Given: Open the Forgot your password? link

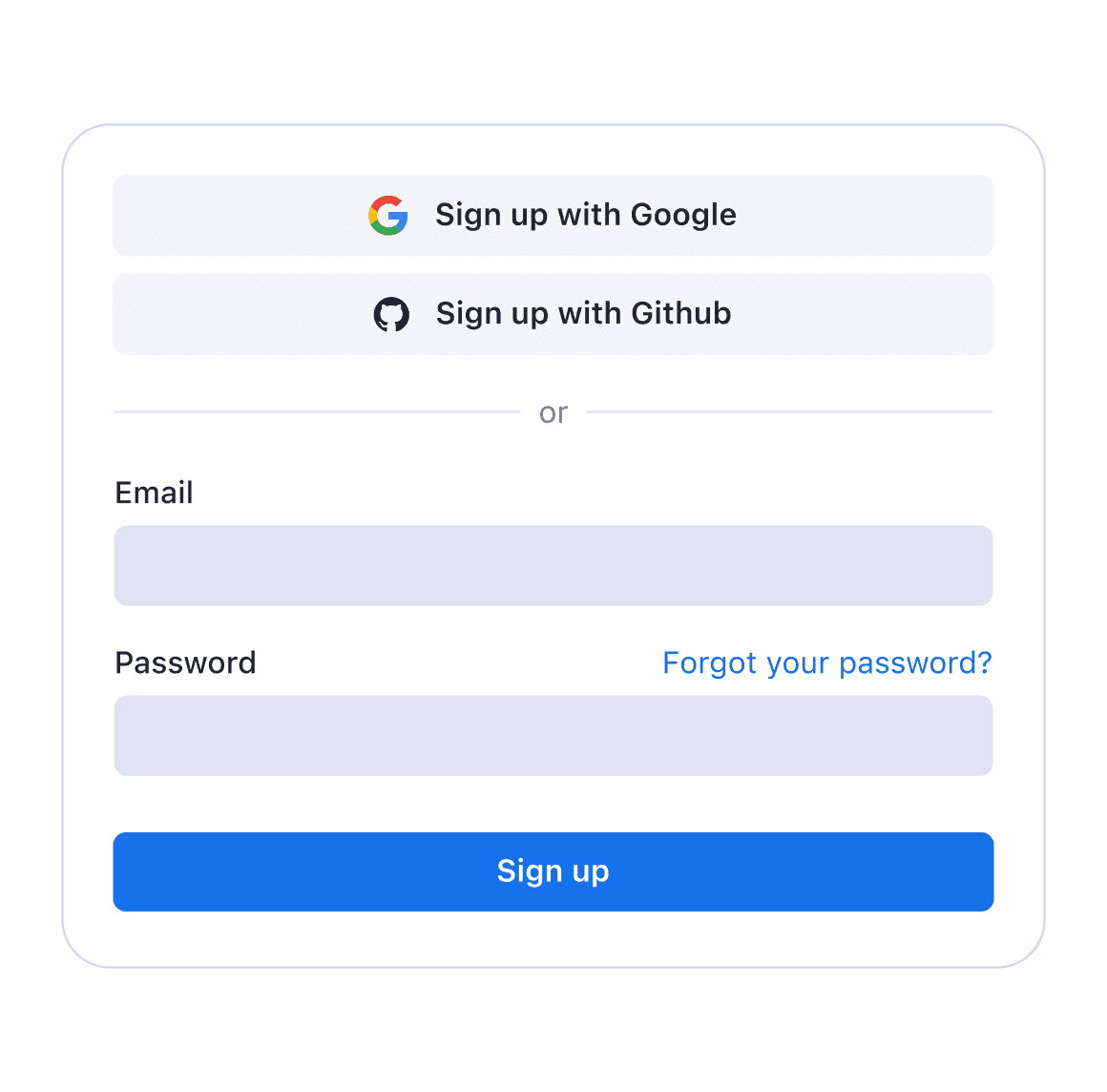Looking at the screenshot, I should pyautogui.click(x=826, y=664).
